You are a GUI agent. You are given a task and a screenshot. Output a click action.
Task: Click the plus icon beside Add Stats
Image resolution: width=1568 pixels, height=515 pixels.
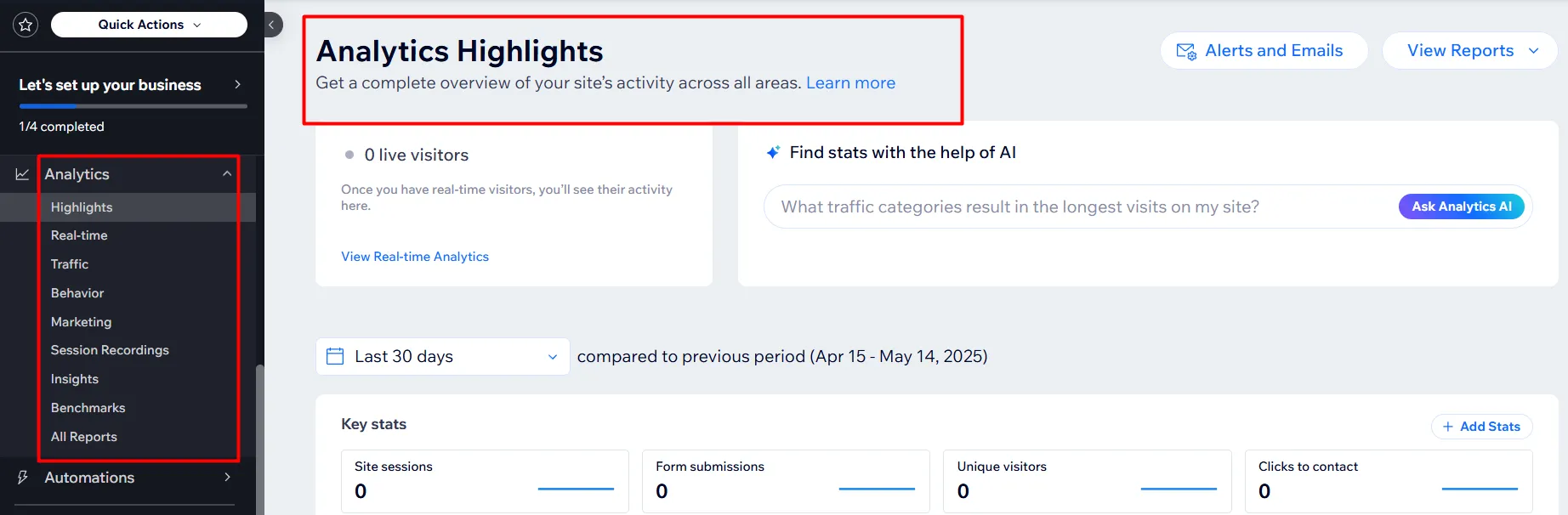tap(1447, 427)
